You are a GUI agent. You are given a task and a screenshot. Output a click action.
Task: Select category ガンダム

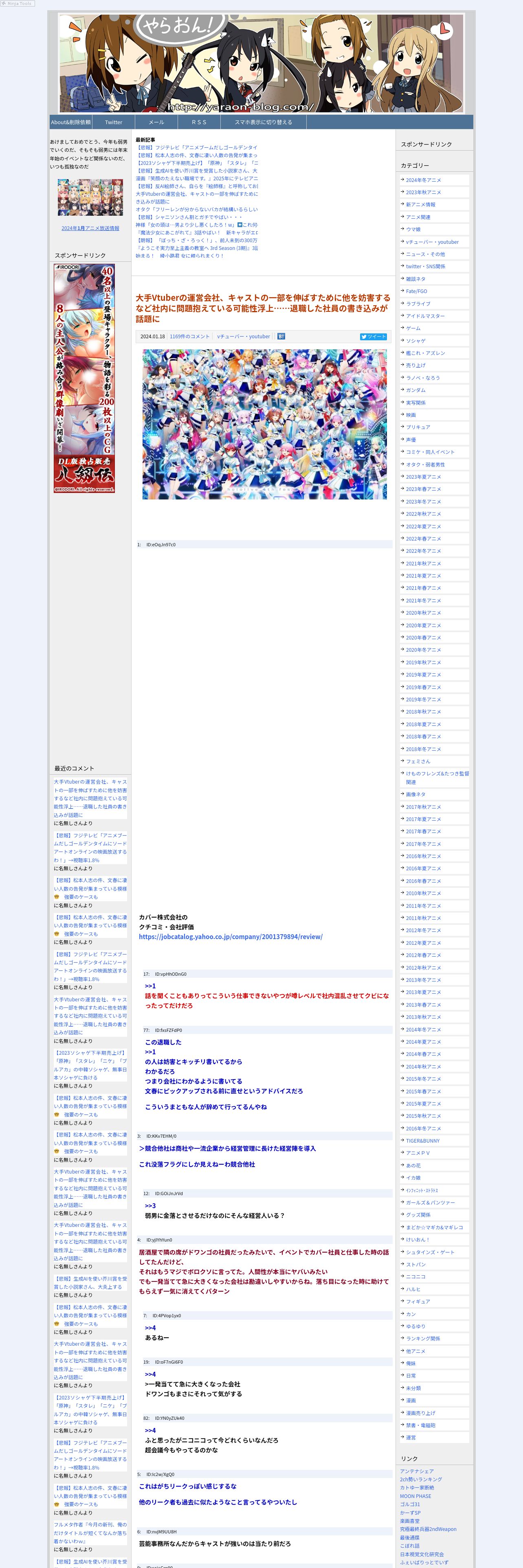click(416, 390)
